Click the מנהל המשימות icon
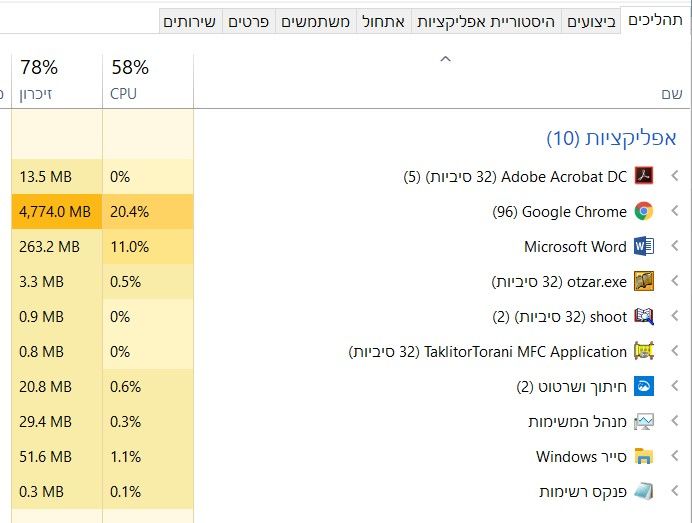692x523 pixels. (644, 422)
